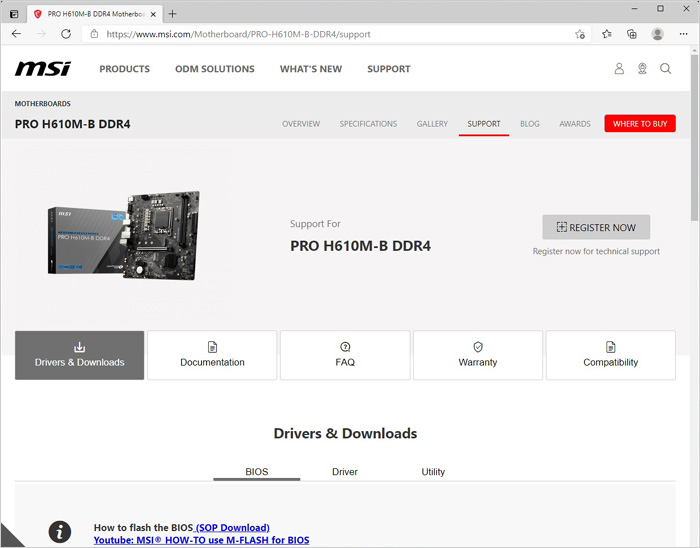Image resolution: width=700 pixels, height=548 pixels.
Task: Open the SOP Download link
Action: tap(232, 527)
